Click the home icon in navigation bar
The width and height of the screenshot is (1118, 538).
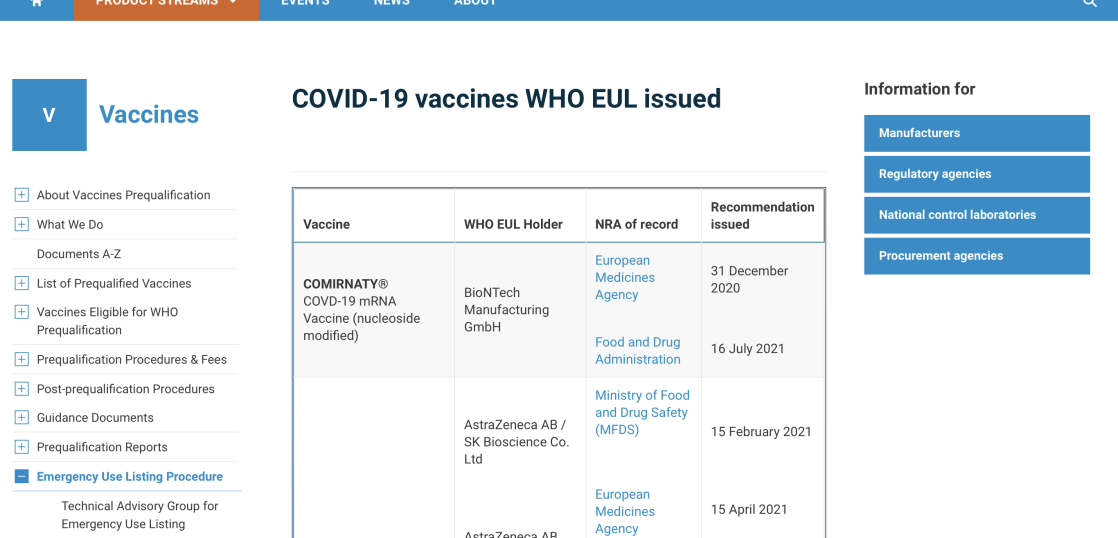pyautogui.click(x=37, y=3)
